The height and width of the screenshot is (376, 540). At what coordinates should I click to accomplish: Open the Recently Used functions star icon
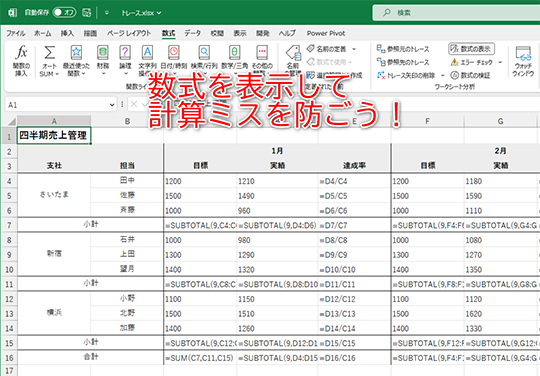click(76, 53)
